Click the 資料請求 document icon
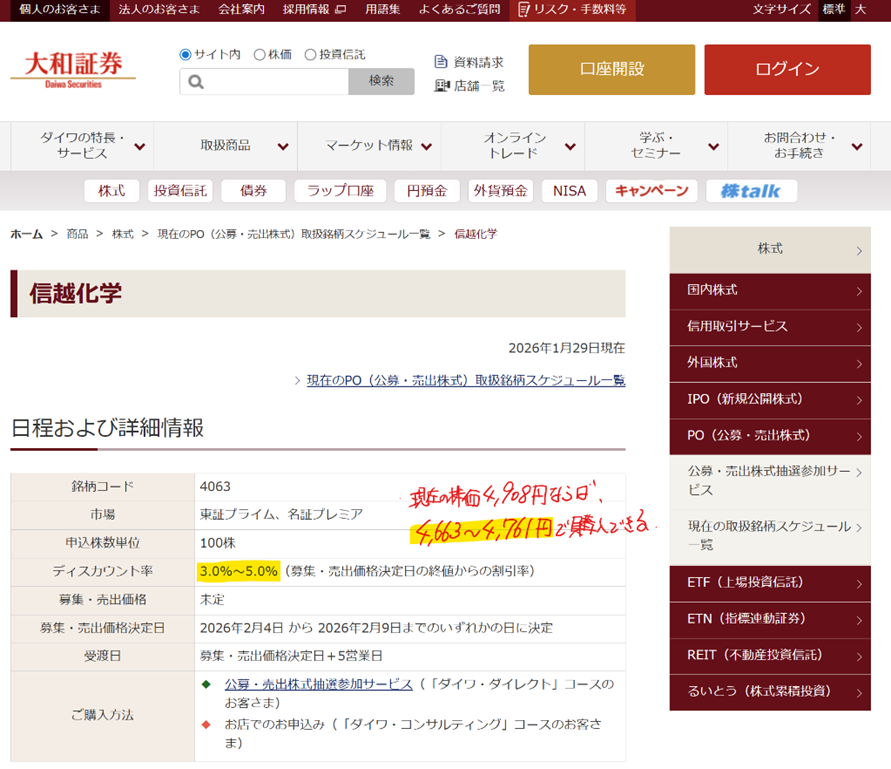This screenshot has height=769, width=891. [x=441, y=62]
